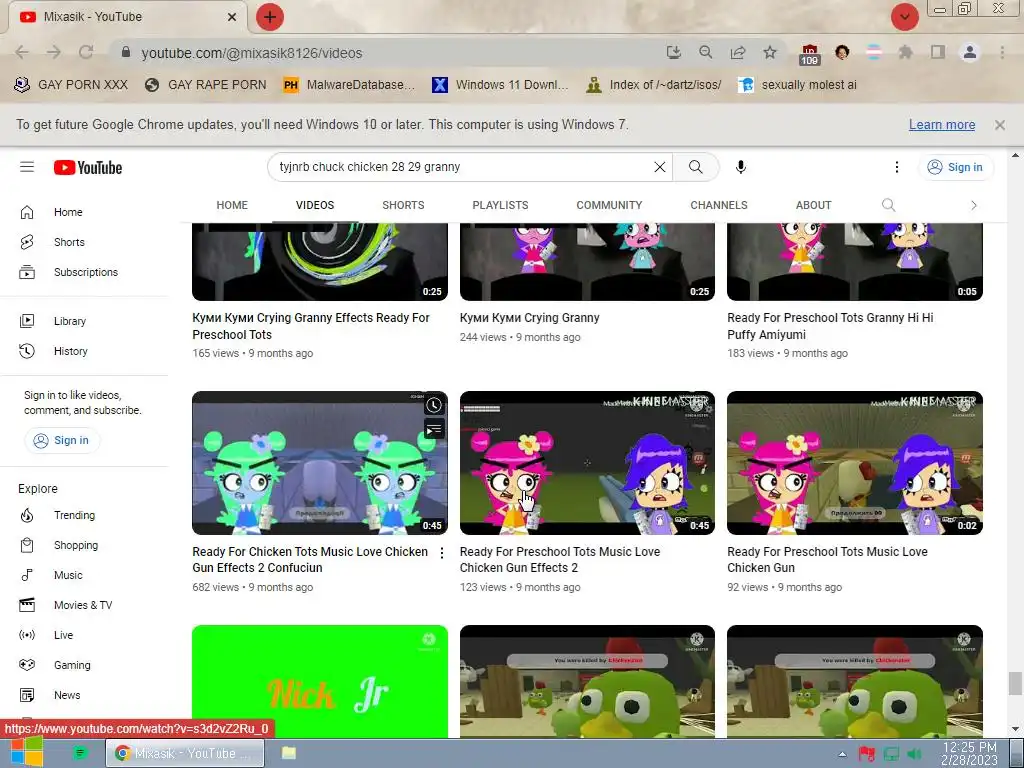Start voice search with microphone icon
Viewport: 1024px width, 768px height.
point(741,167)
